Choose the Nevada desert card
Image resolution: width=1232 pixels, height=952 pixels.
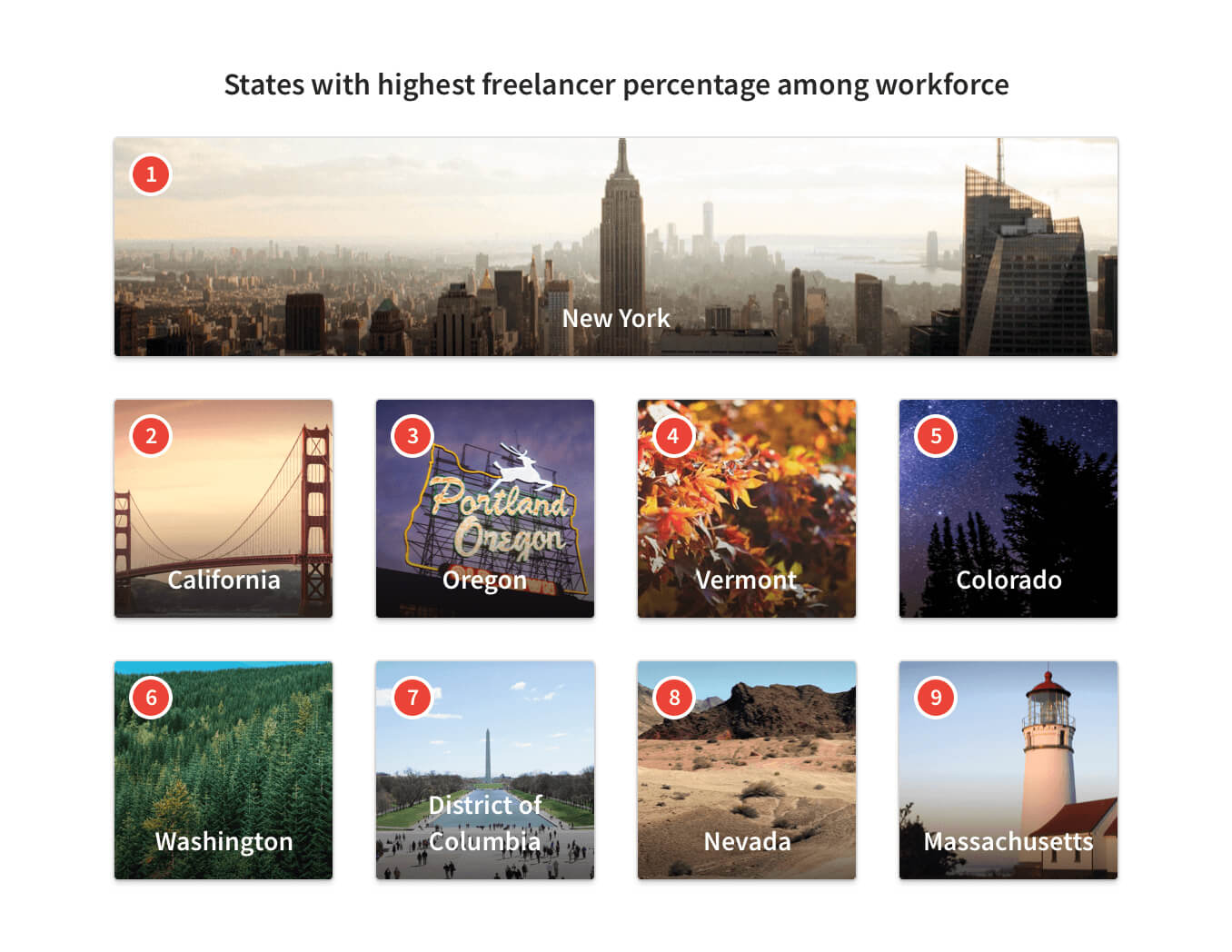(x=747, y=770)
